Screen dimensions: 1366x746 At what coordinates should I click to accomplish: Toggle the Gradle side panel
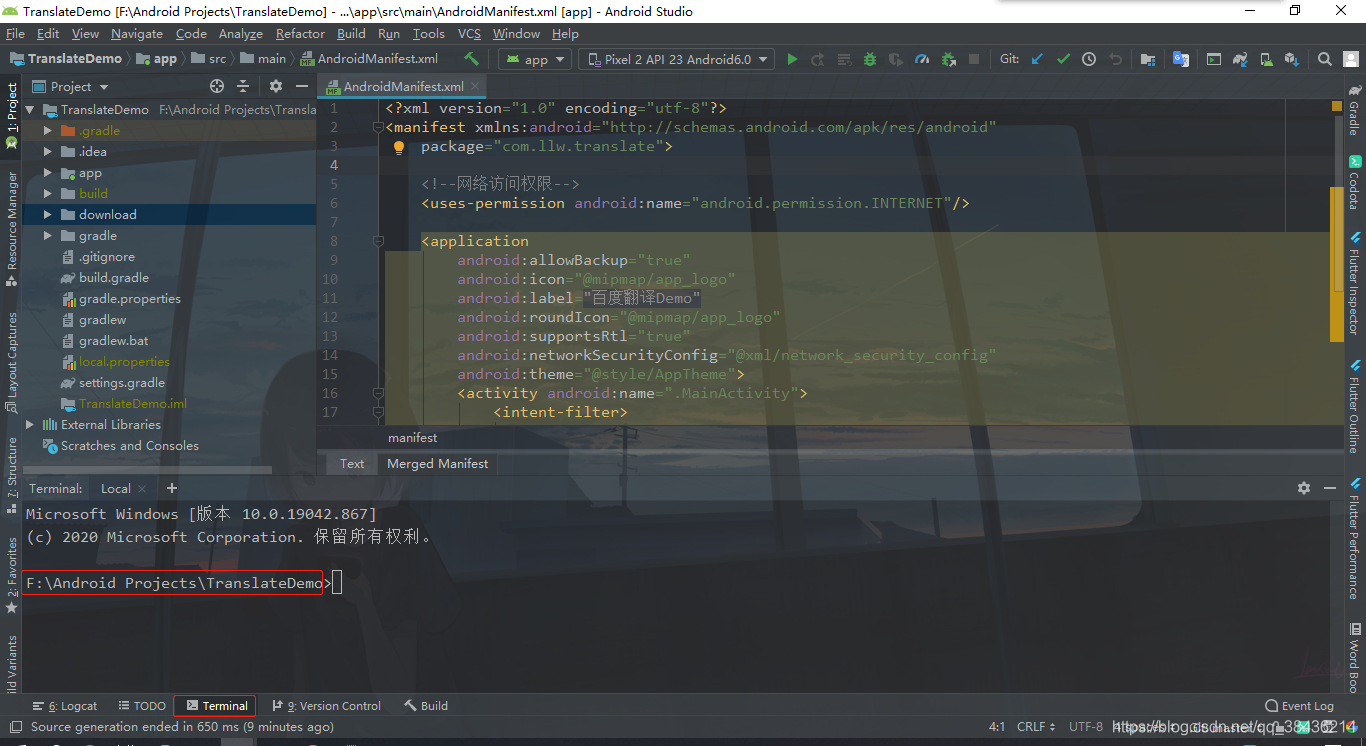[1355, 110]
